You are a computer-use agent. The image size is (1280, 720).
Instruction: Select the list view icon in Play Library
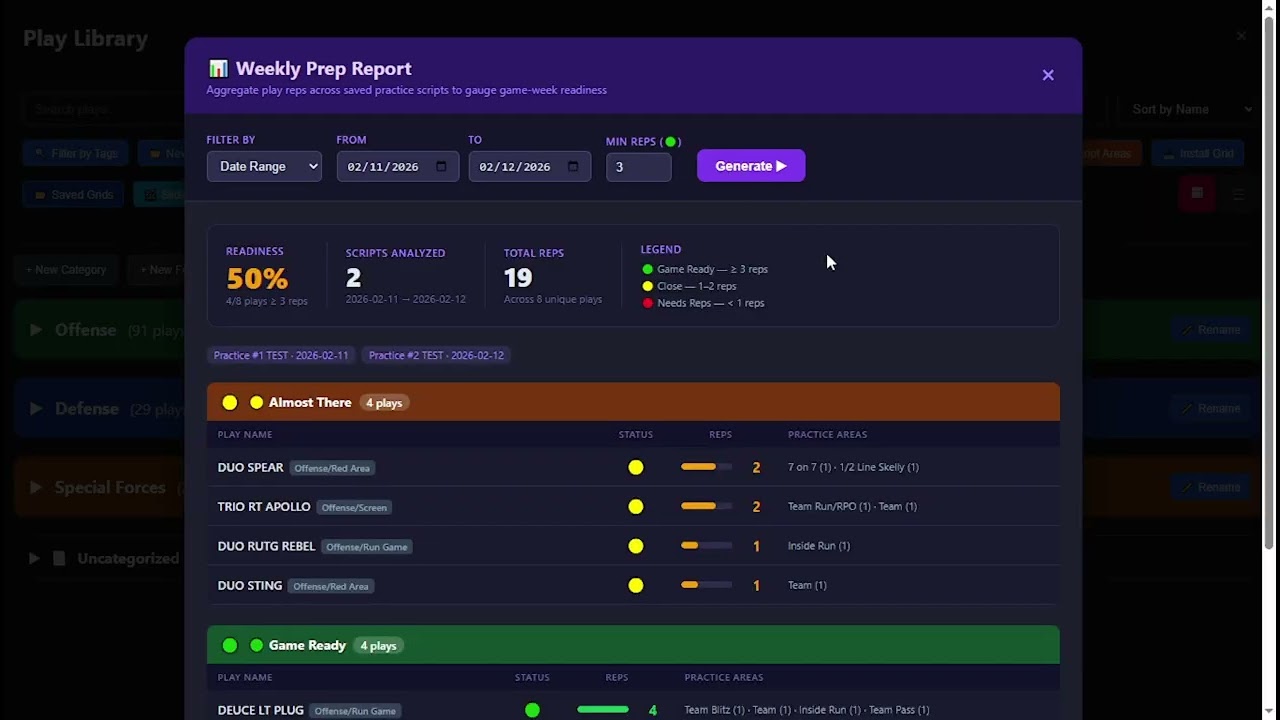[x=1239, y=194]
